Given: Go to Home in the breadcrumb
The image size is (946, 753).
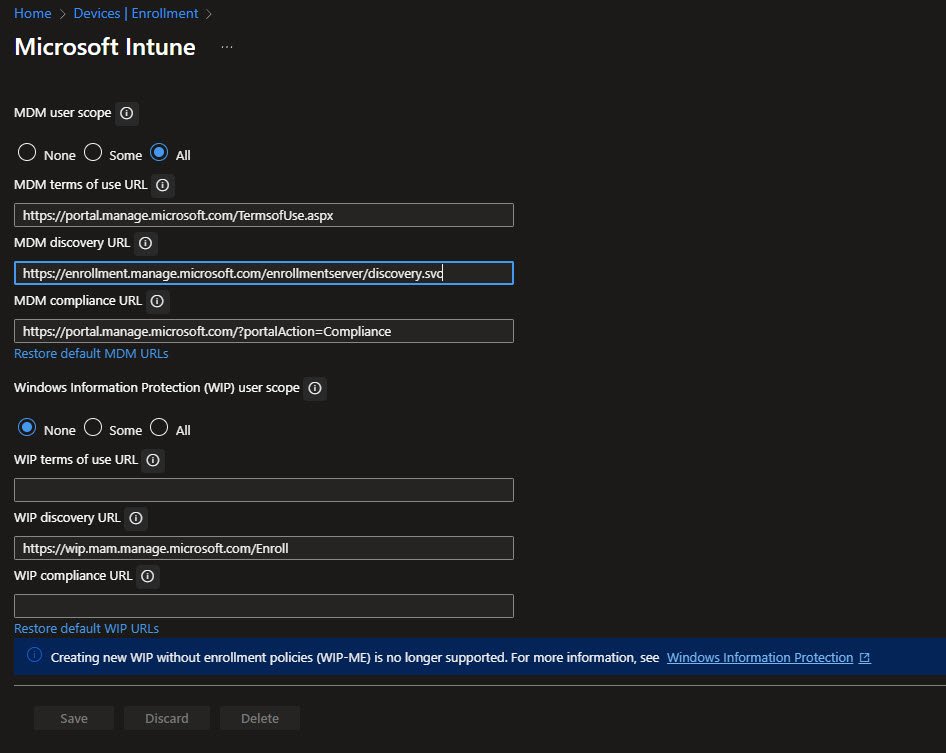Looking at the screenshot, I should (x=31, y=13).
